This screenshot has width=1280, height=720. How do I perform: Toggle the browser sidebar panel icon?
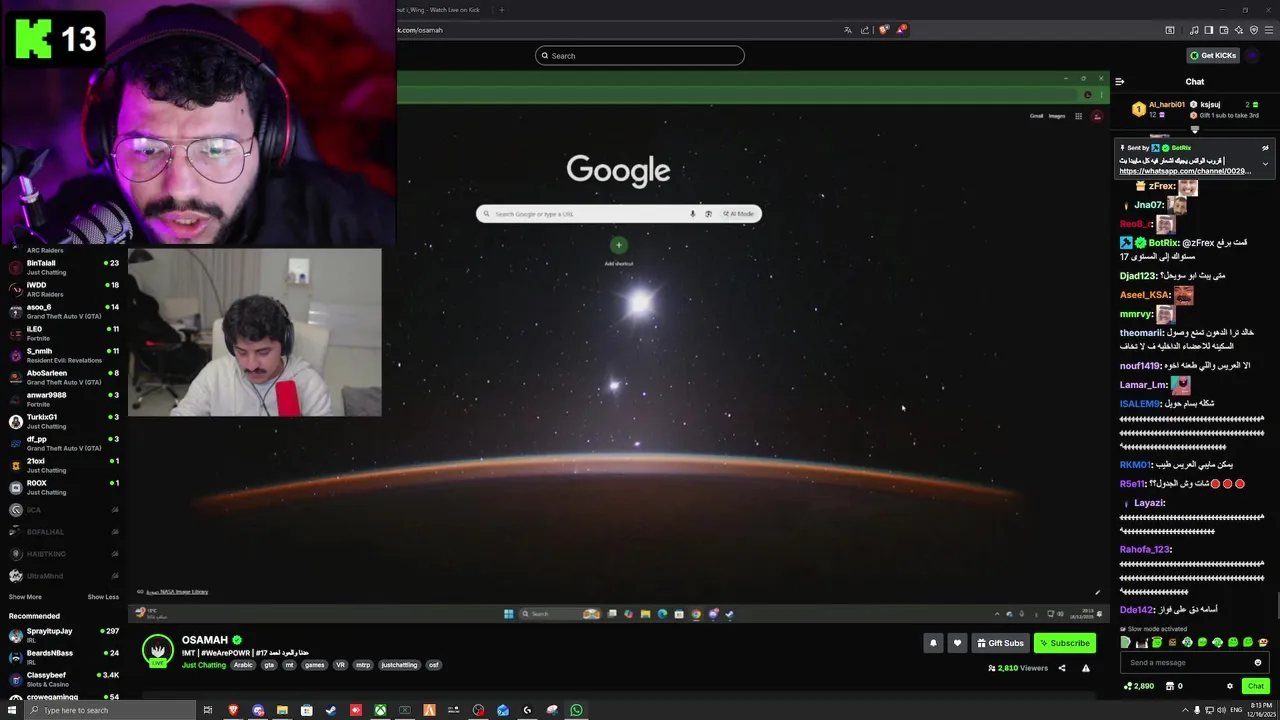click(1208, 30)
